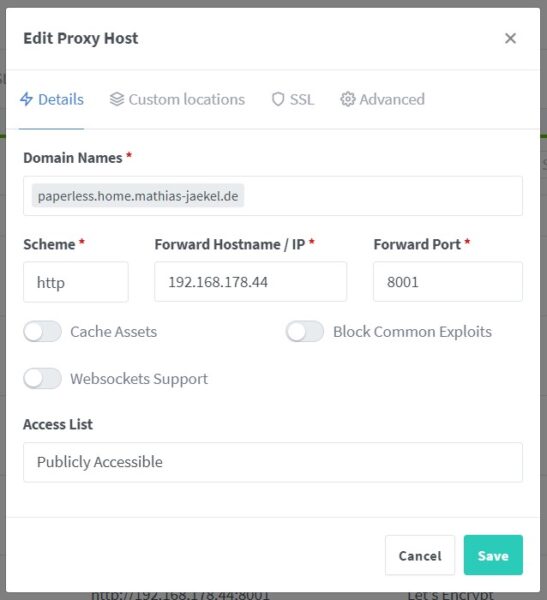The height and width of the screenshot is (600, 547).
Task: Open the Scheme dropdown showing http
Action: [76, 282]
